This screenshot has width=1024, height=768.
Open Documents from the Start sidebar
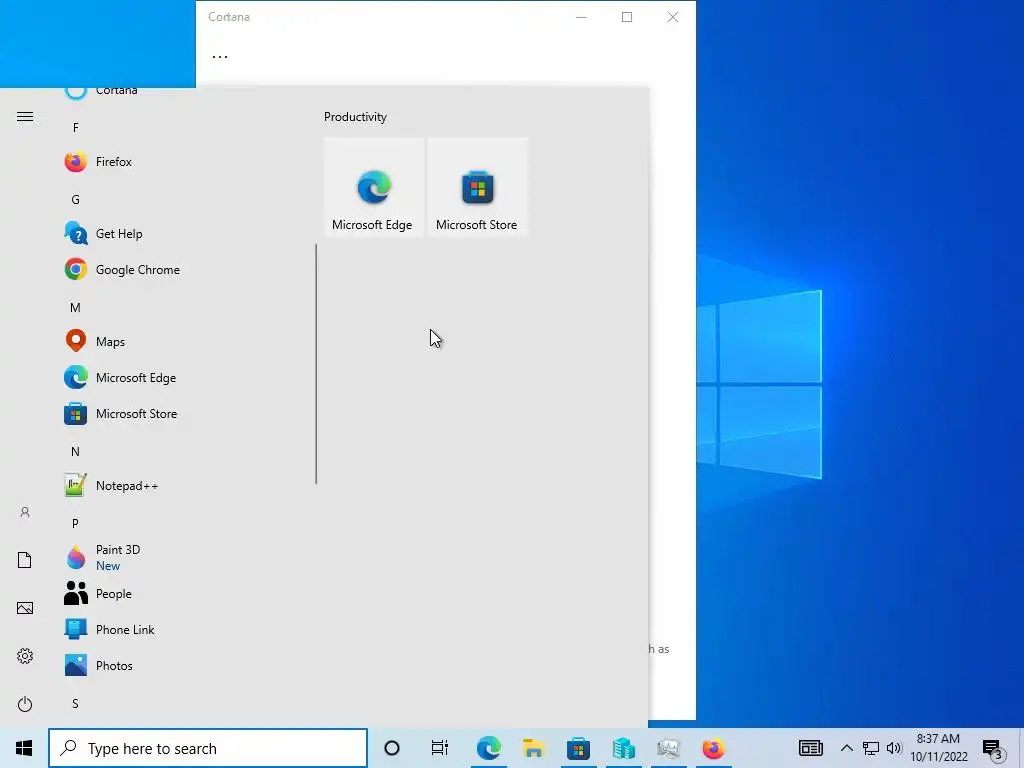(x=25, y=560)
